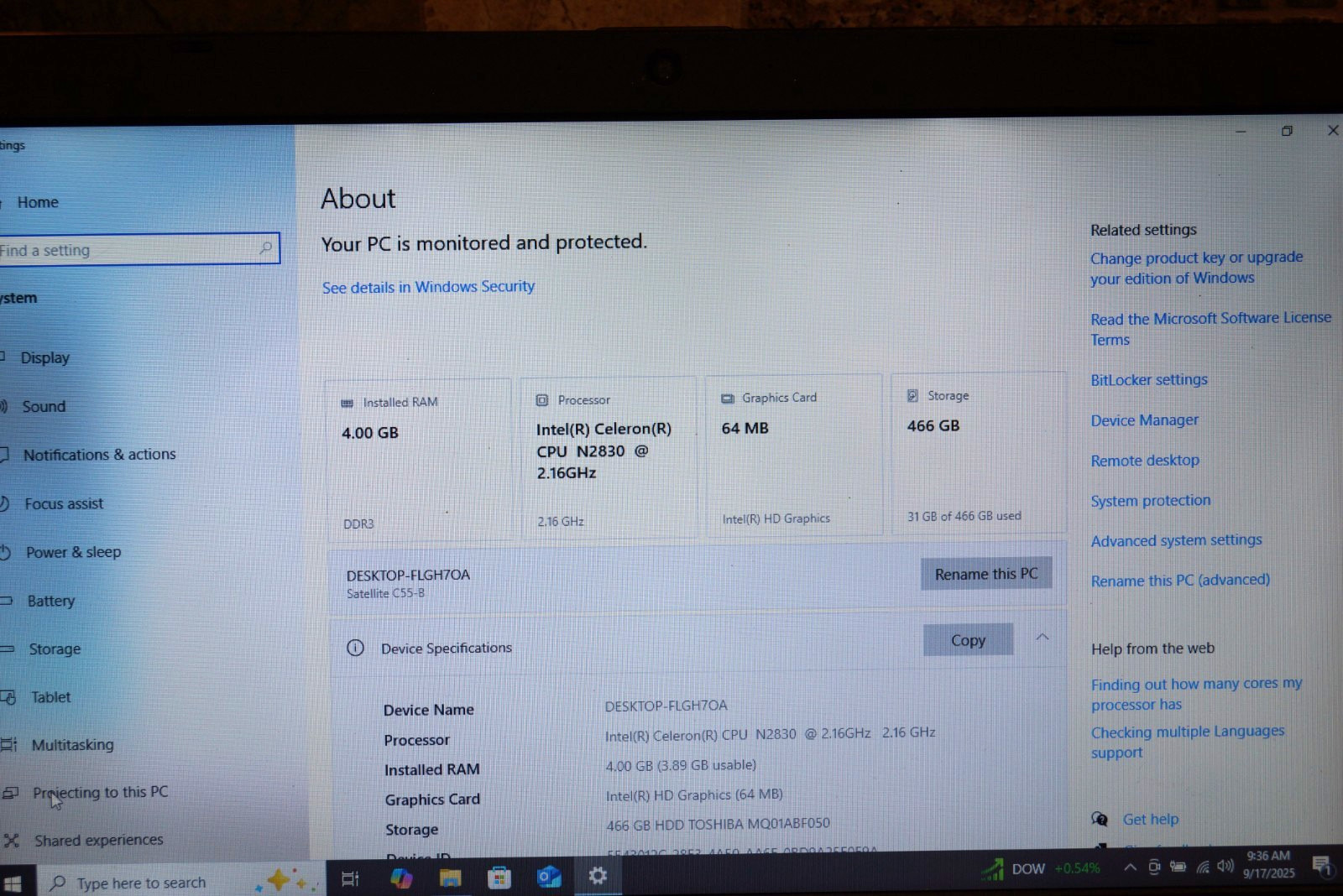Click the Storage card showing 466 GB
The image size is (1343, 896).
(x=978, y=453)
